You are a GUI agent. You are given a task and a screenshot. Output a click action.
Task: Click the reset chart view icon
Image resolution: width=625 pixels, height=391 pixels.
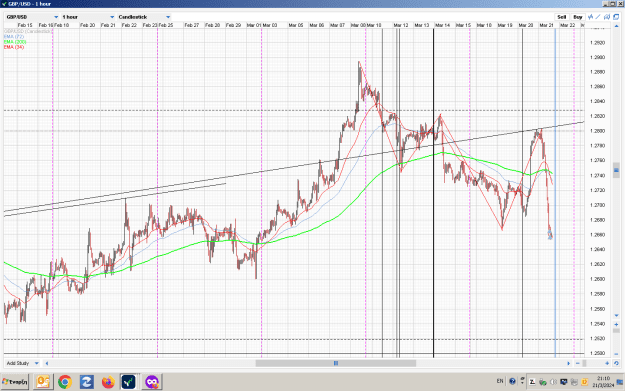click(x=616, y=363)
